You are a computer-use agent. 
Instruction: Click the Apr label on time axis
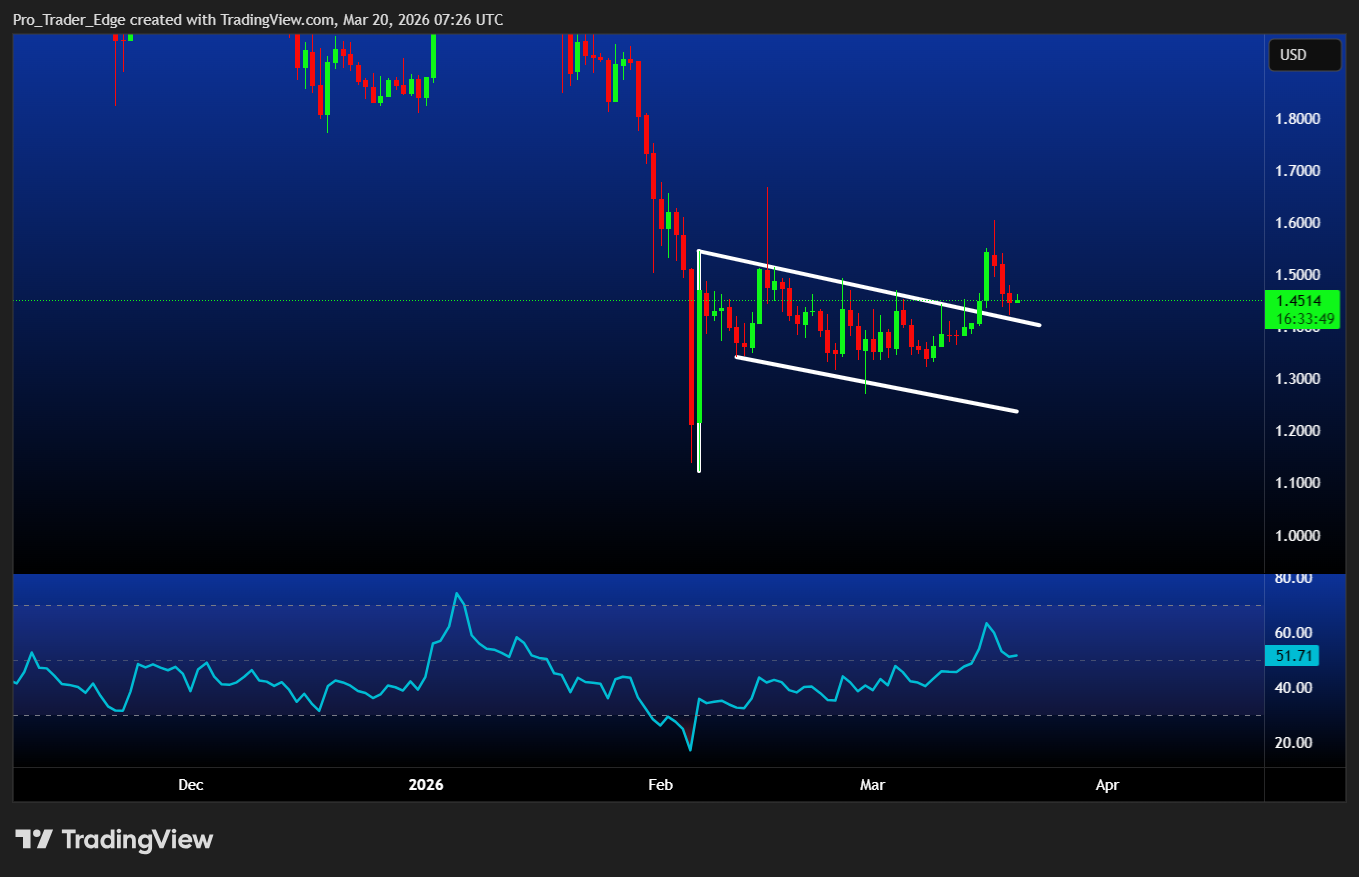1107,785
